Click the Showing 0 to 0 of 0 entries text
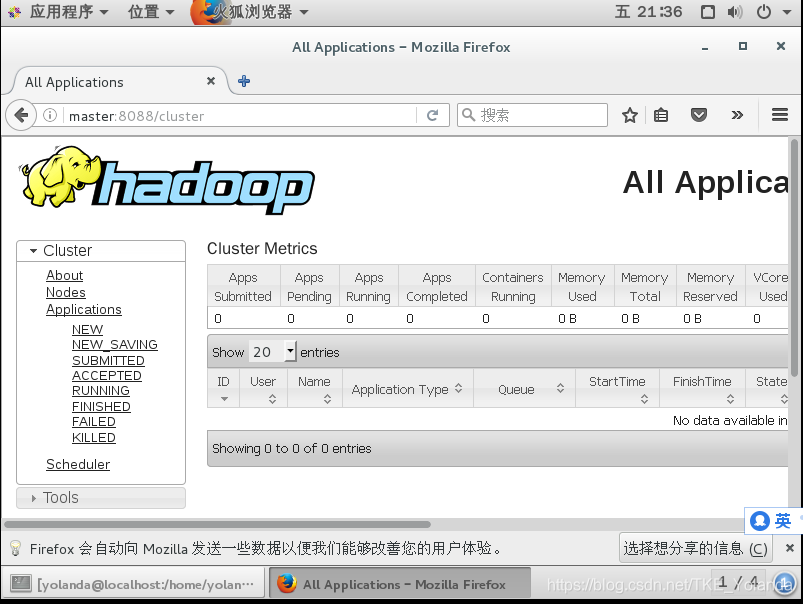 292,448
